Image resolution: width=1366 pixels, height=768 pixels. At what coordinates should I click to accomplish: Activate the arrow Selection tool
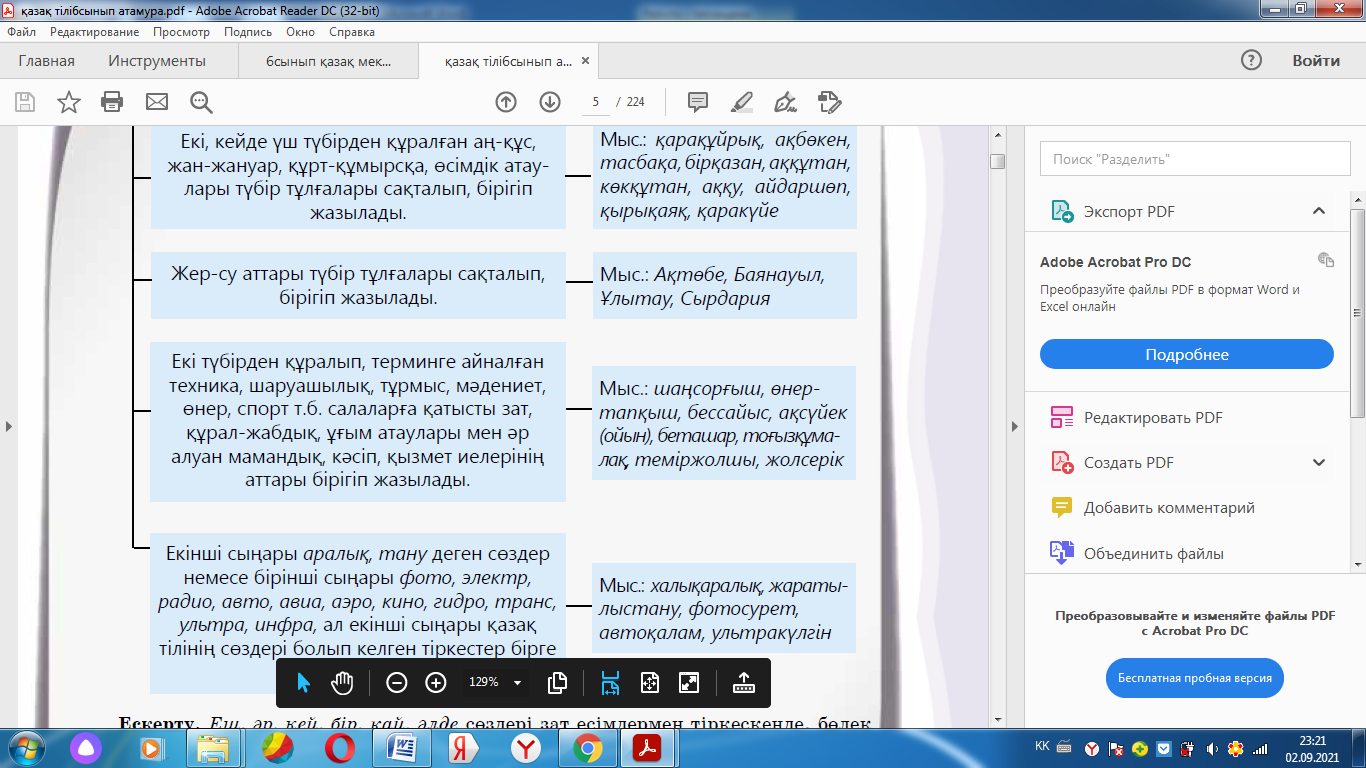point(304,683)
